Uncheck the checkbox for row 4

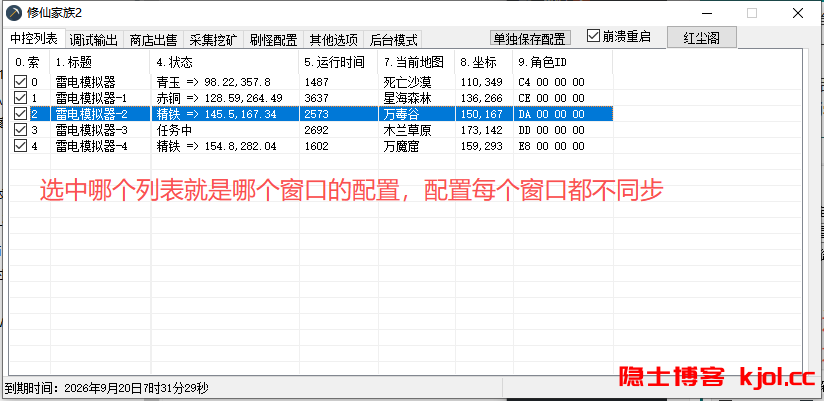(20, 146)
